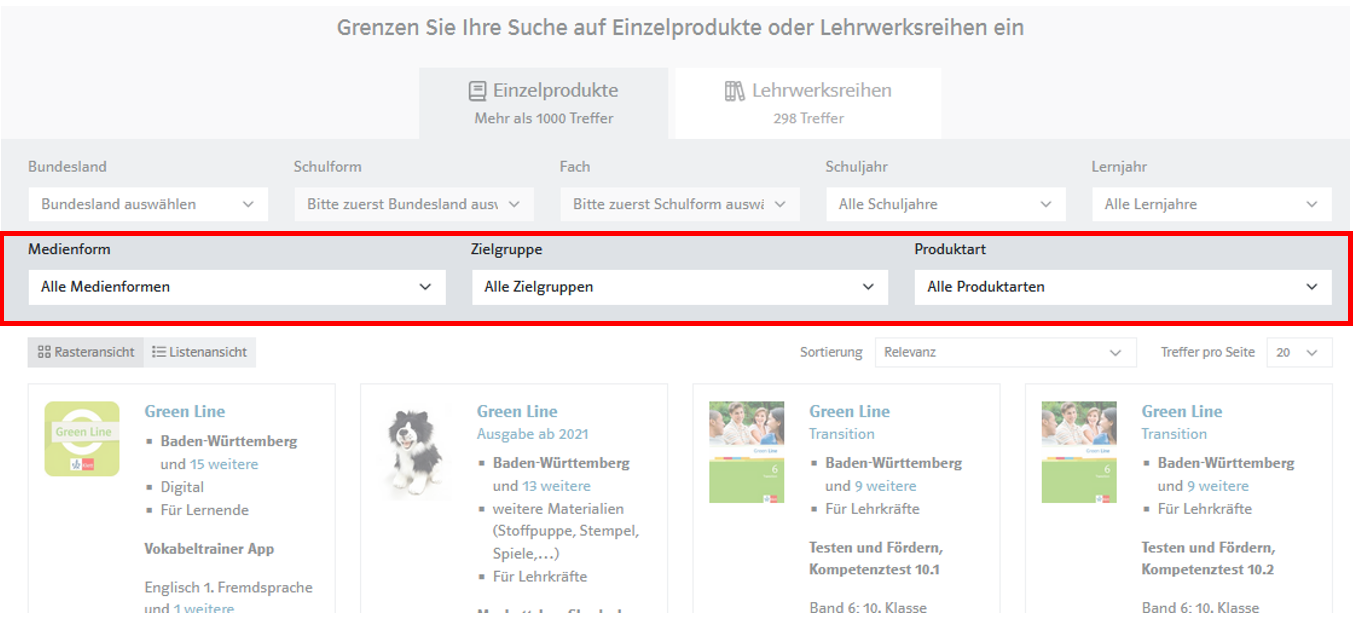This screenshot has height=617, width=1353.
Task: Switch to the Einzelprodukte tab
Action: (543, 103)
